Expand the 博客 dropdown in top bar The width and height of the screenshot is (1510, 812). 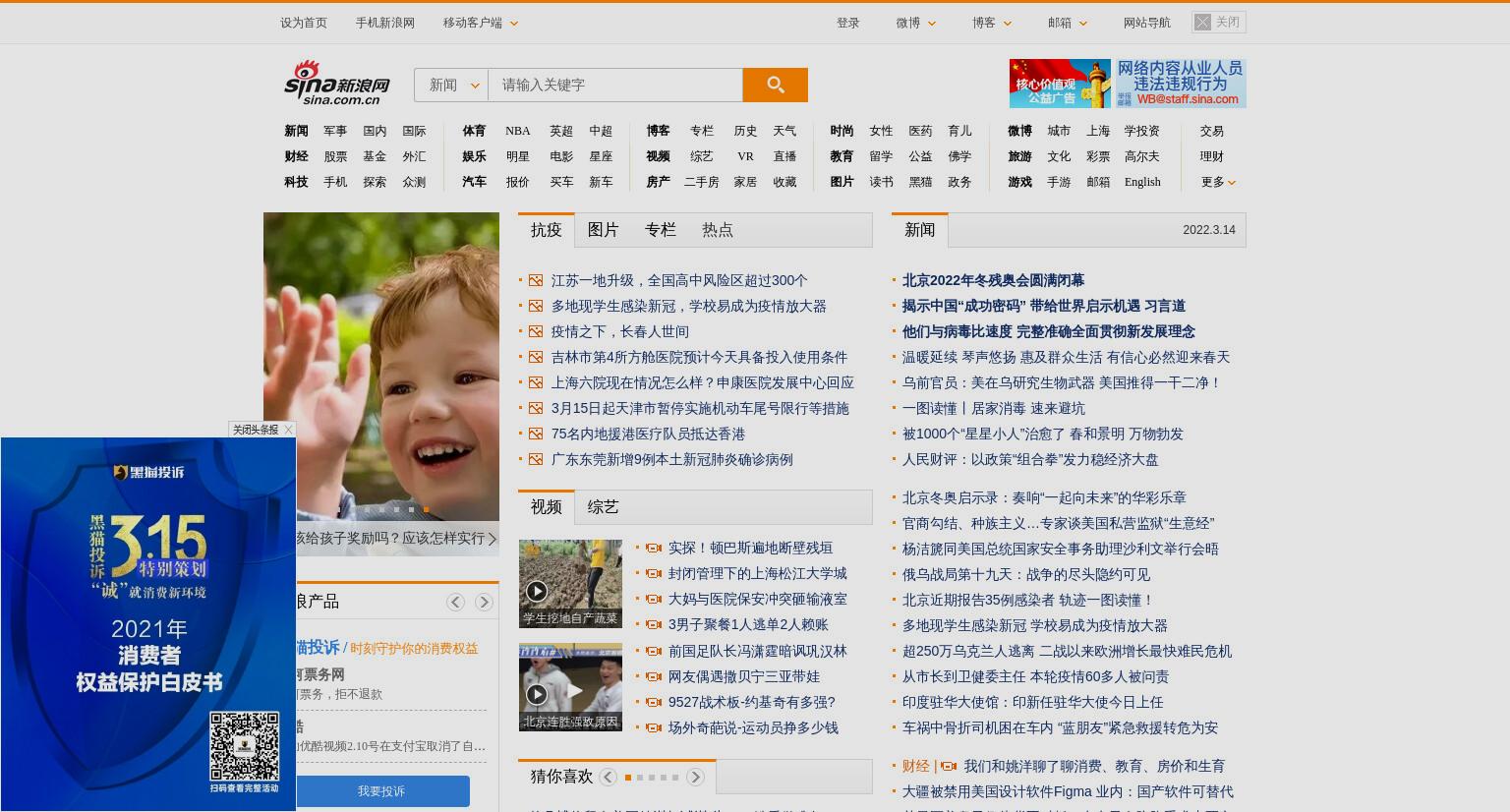click(992, 23)
